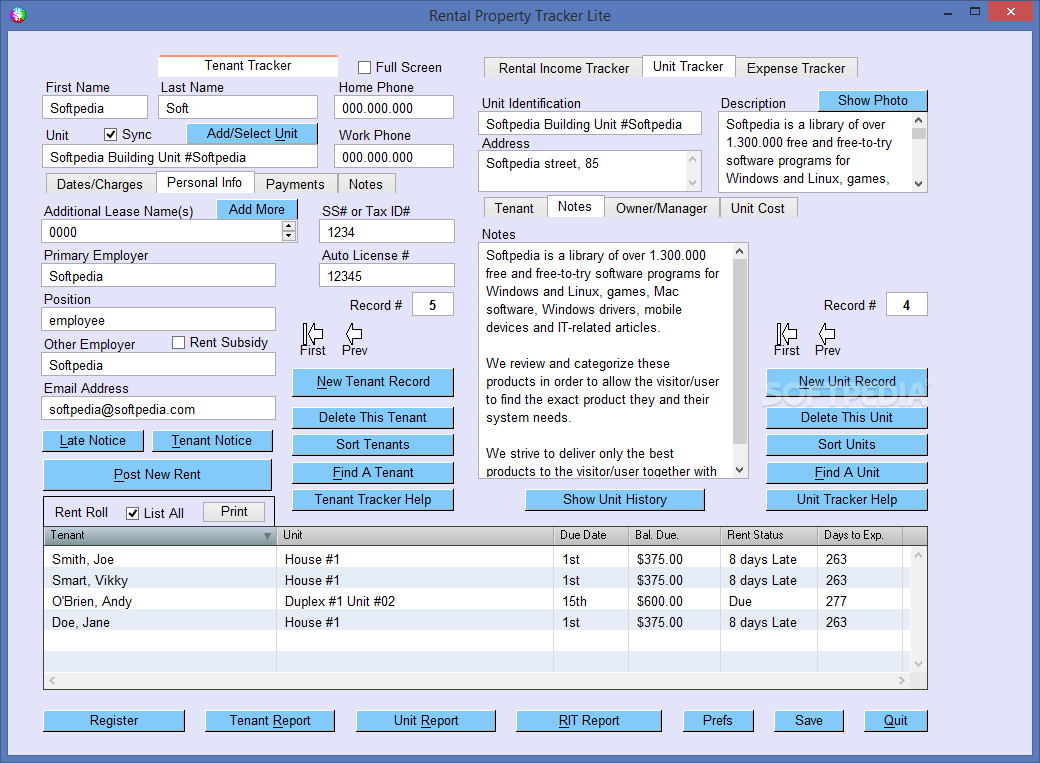Viewport: 1040px width, 763px height.
Task: Select the unit Notes sub-tab
Action: tap(575, 206)
